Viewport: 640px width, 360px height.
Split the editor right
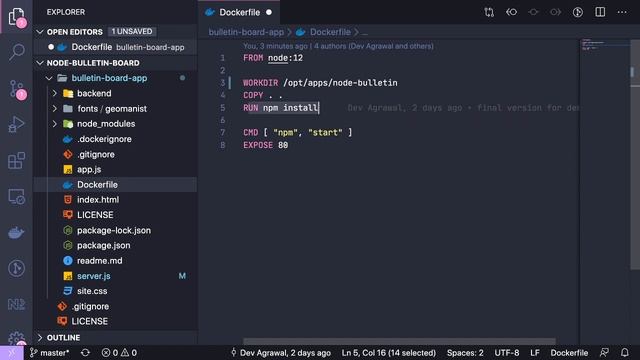tap(600, 12)
